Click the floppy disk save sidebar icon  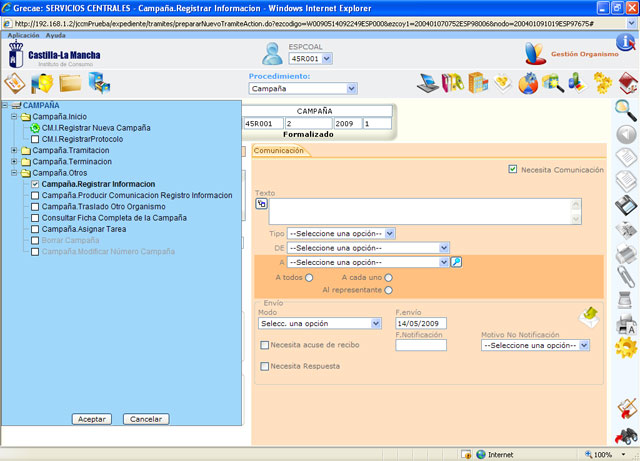point(626,205)
